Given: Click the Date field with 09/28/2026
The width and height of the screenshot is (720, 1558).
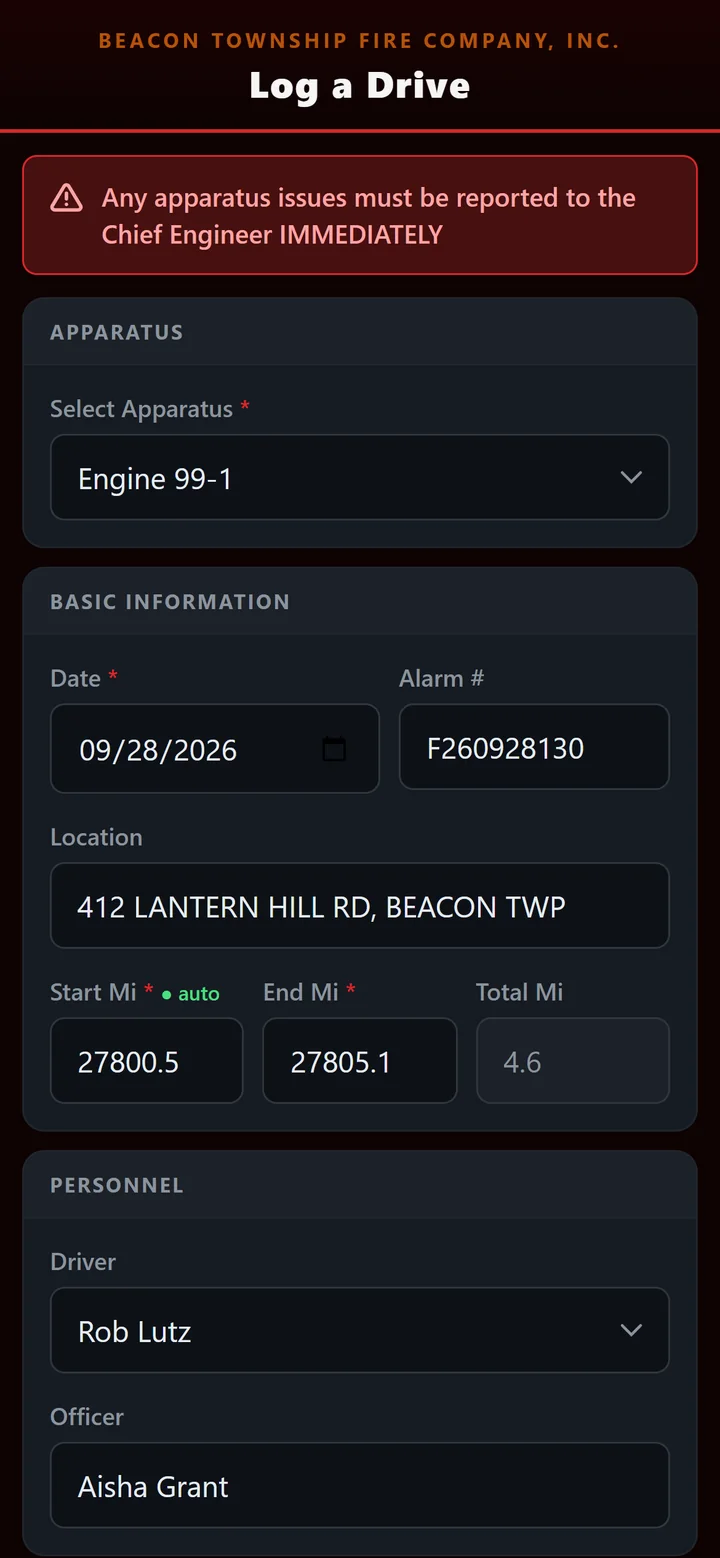Looking at the screenshot, I should pyautogui.click(x=215, y=749).
